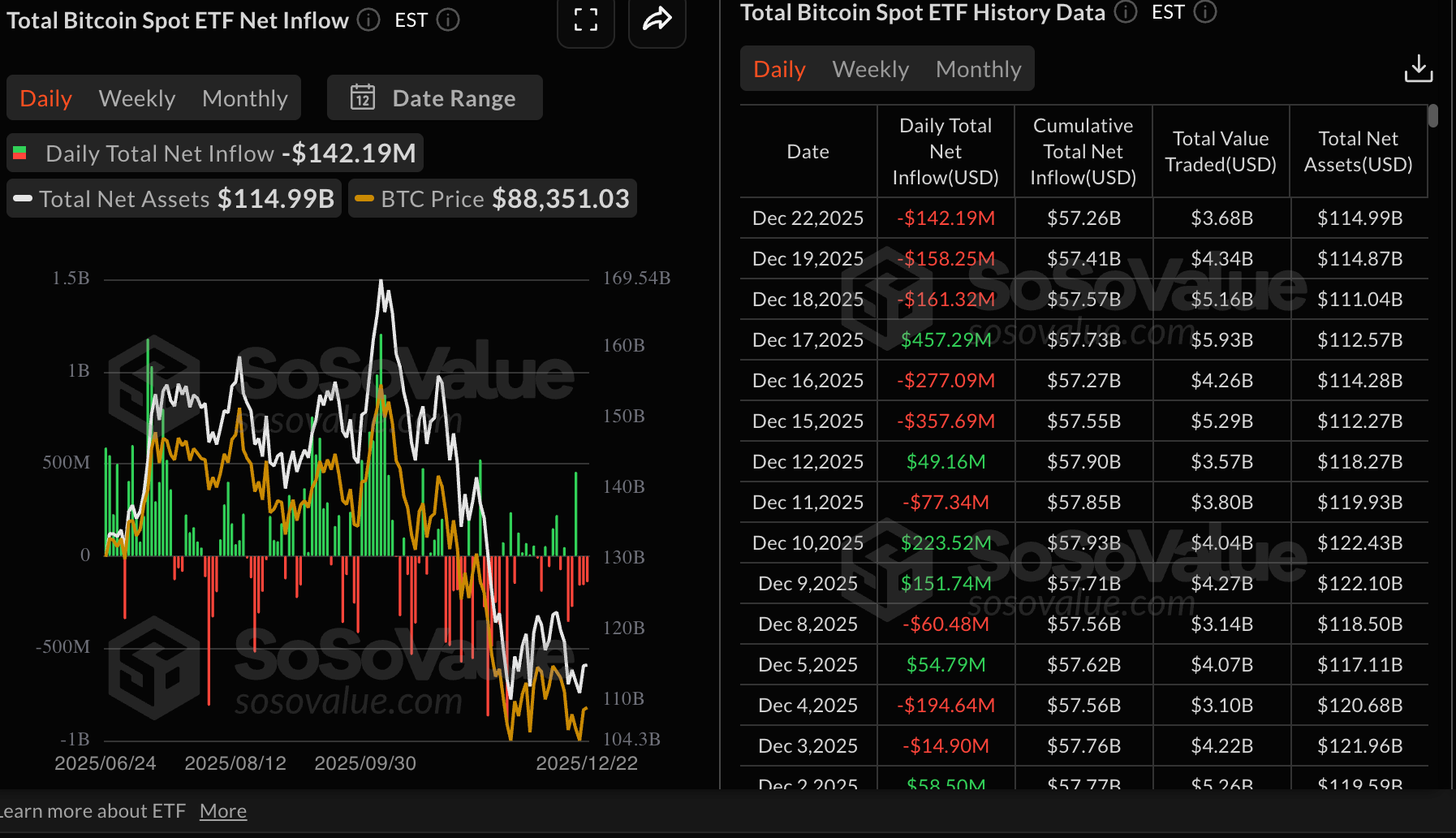Toggle the Daily Total Net Inflow series visibility
The height and width of the screenshot is (838, 1456).
pyautogui.click(x=215, y=153)
